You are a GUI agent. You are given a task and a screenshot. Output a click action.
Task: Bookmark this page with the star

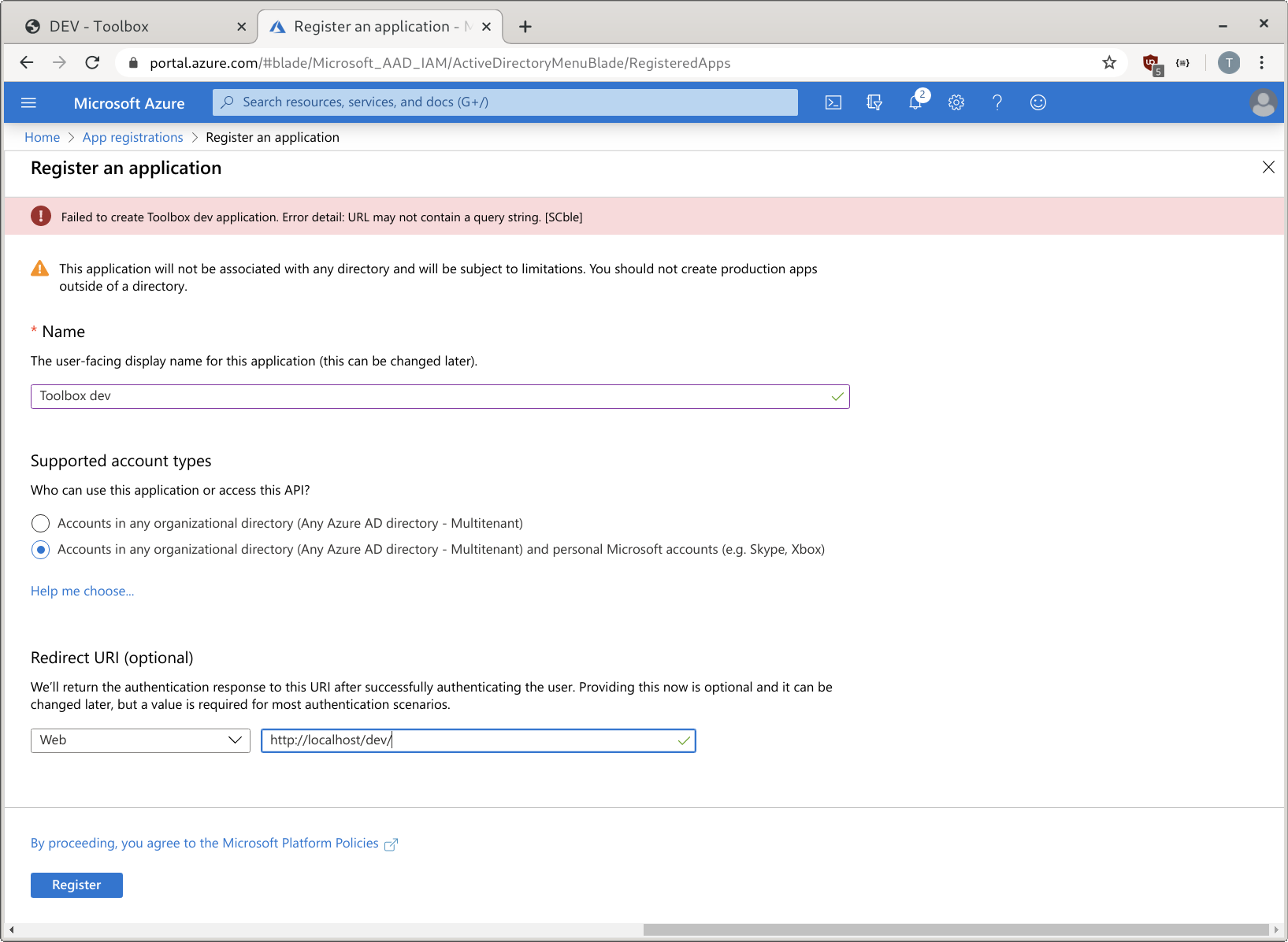pyautogui.click(x=1109, y=62)
